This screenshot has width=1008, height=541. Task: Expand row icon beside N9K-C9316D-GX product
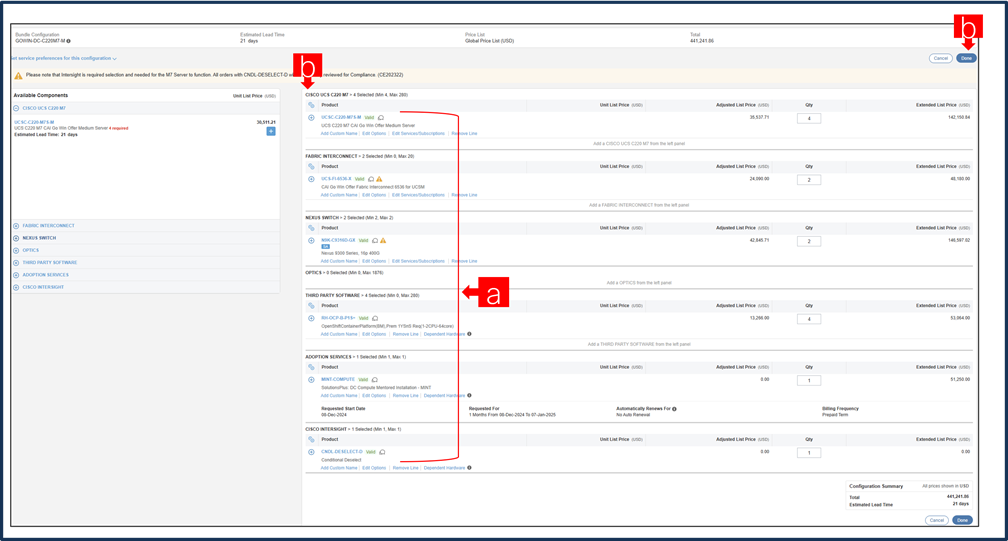coord(311,240)
